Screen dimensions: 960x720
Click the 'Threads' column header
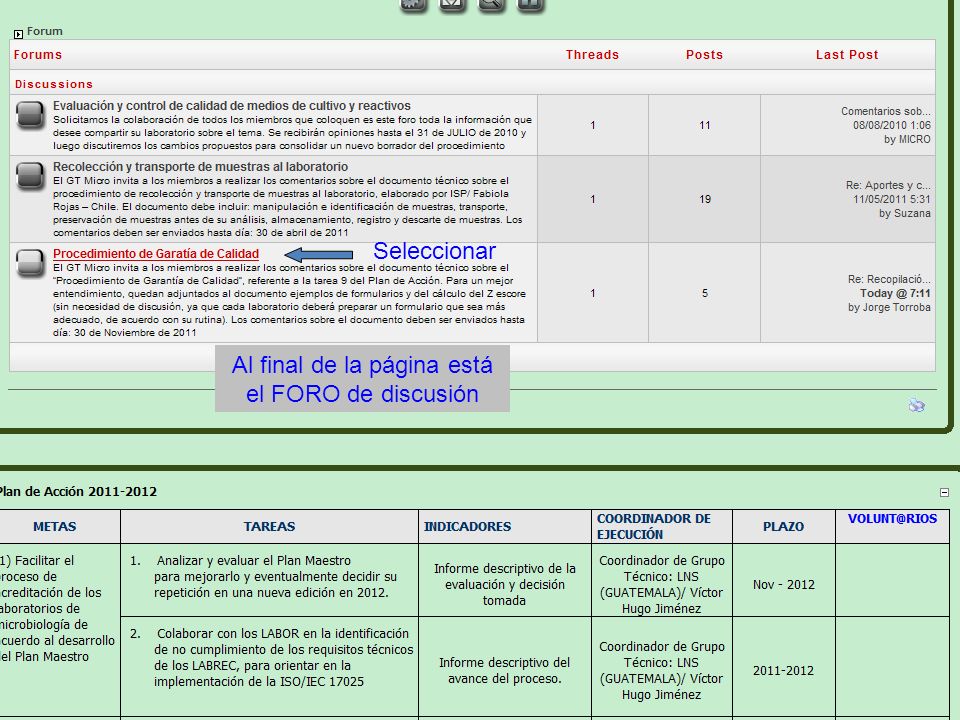coord(592,54)
